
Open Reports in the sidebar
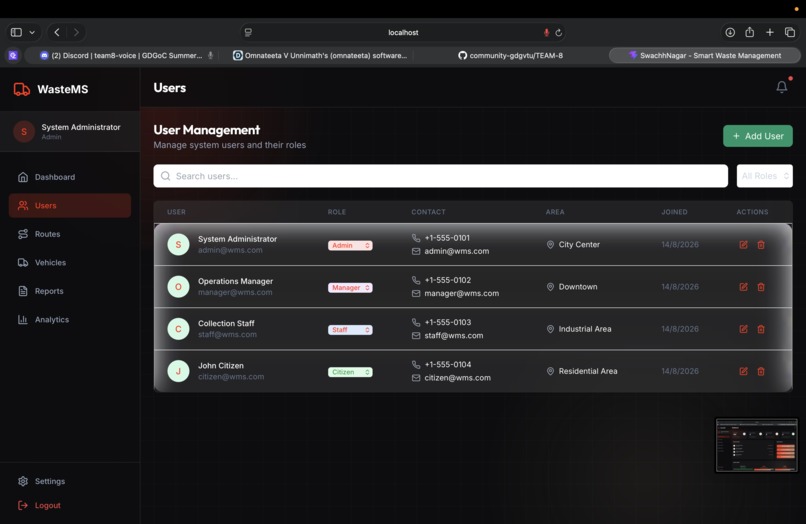pos(69,291)
